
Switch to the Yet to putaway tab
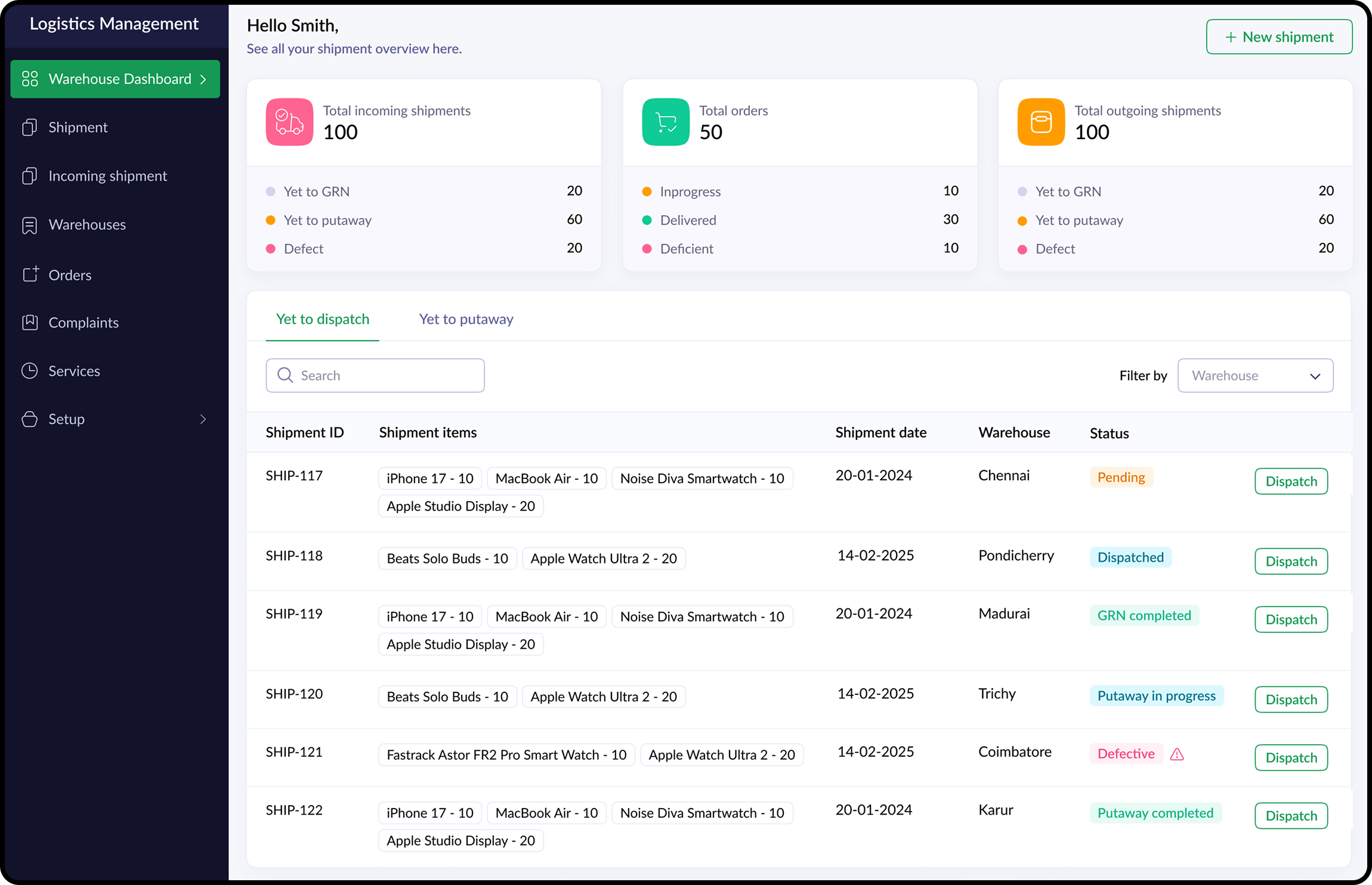click(466, 319)
